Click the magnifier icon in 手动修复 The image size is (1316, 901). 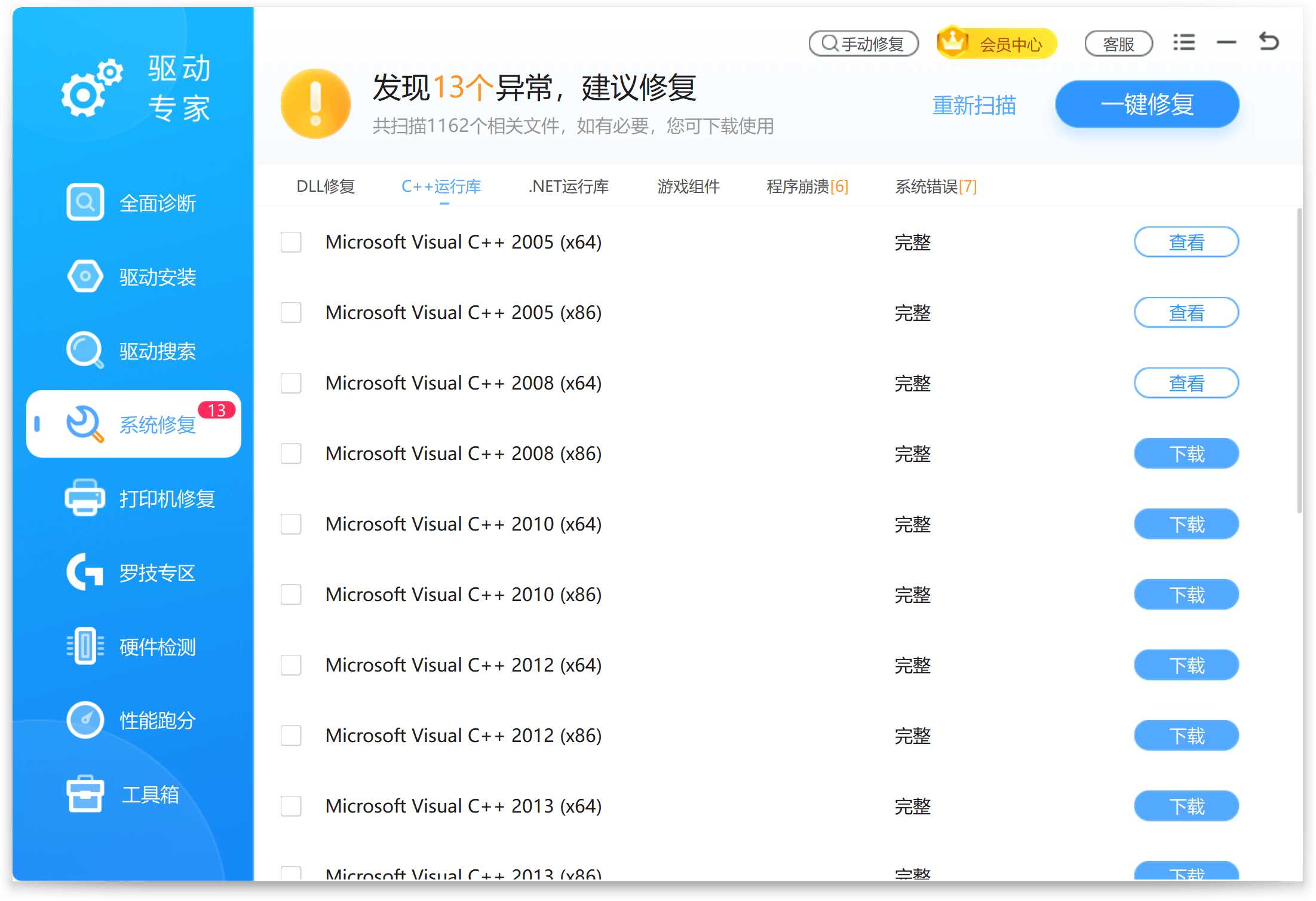[830, 43]
